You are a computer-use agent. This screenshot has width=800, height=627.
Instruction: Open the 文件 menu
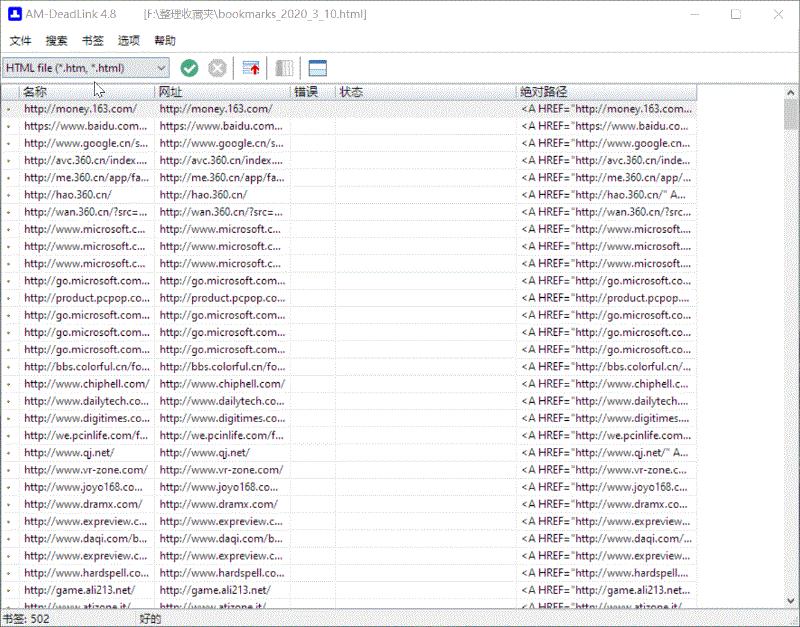click(21, 41)
